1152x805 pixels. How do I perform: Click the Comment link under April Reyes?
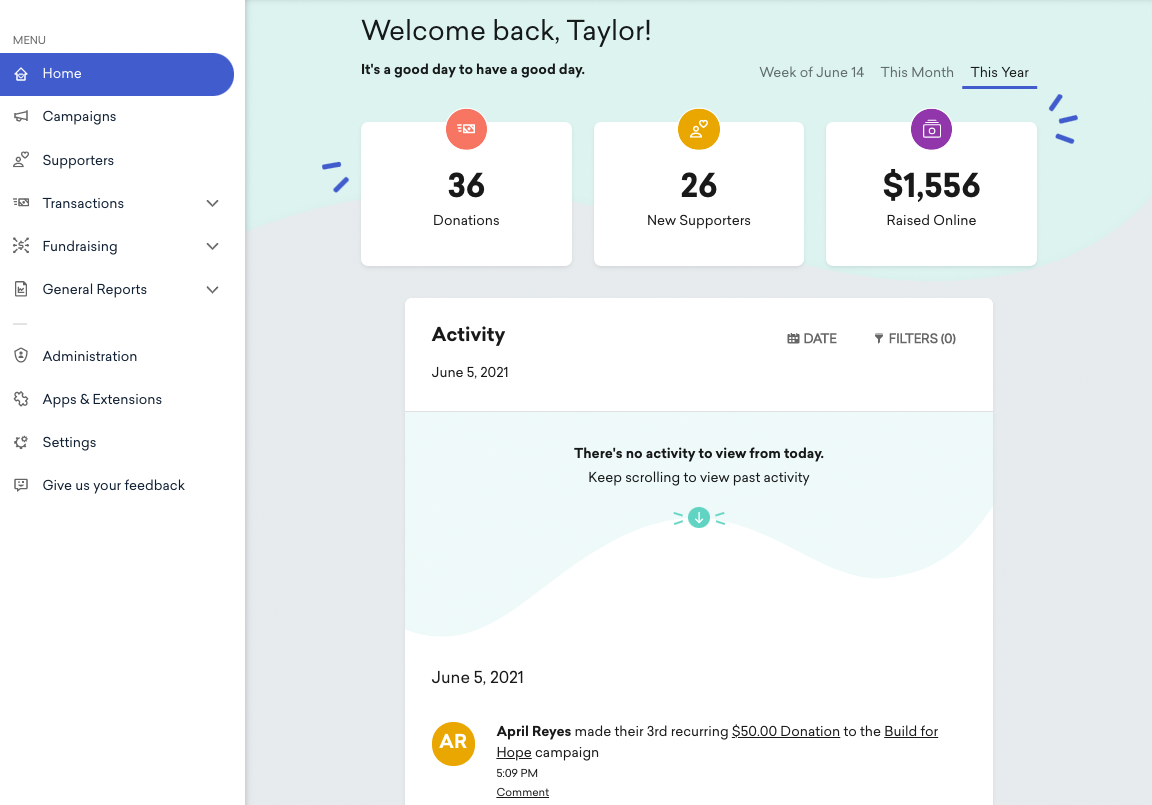pyautogui.click(x=522, y=792)
